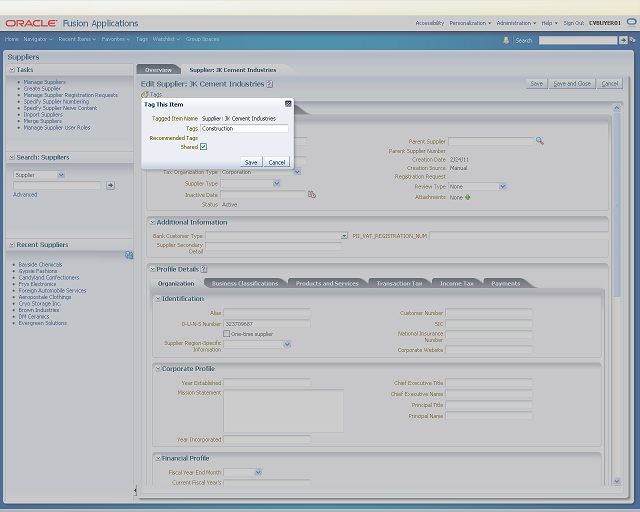Open the Administration menu
Viewport: 640px width, 512px height.
[516, 23]
